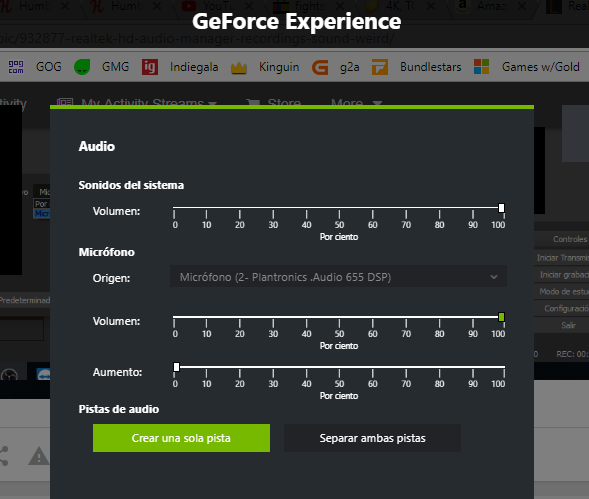Select Separar ambas pistas option
Image resolution: width=589 pixels, height=499 pixels.
pos(372,438)
